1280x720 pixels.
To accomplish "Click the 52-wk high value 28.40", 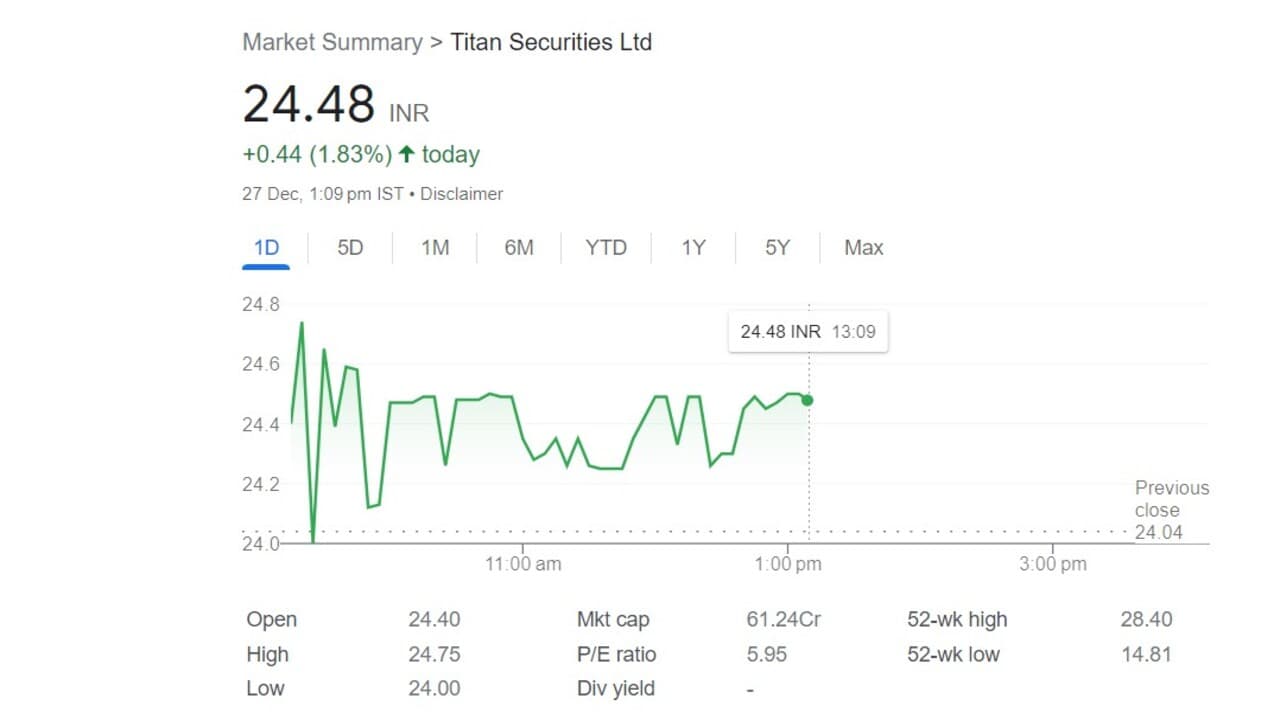I will [x=1146, y=620].
